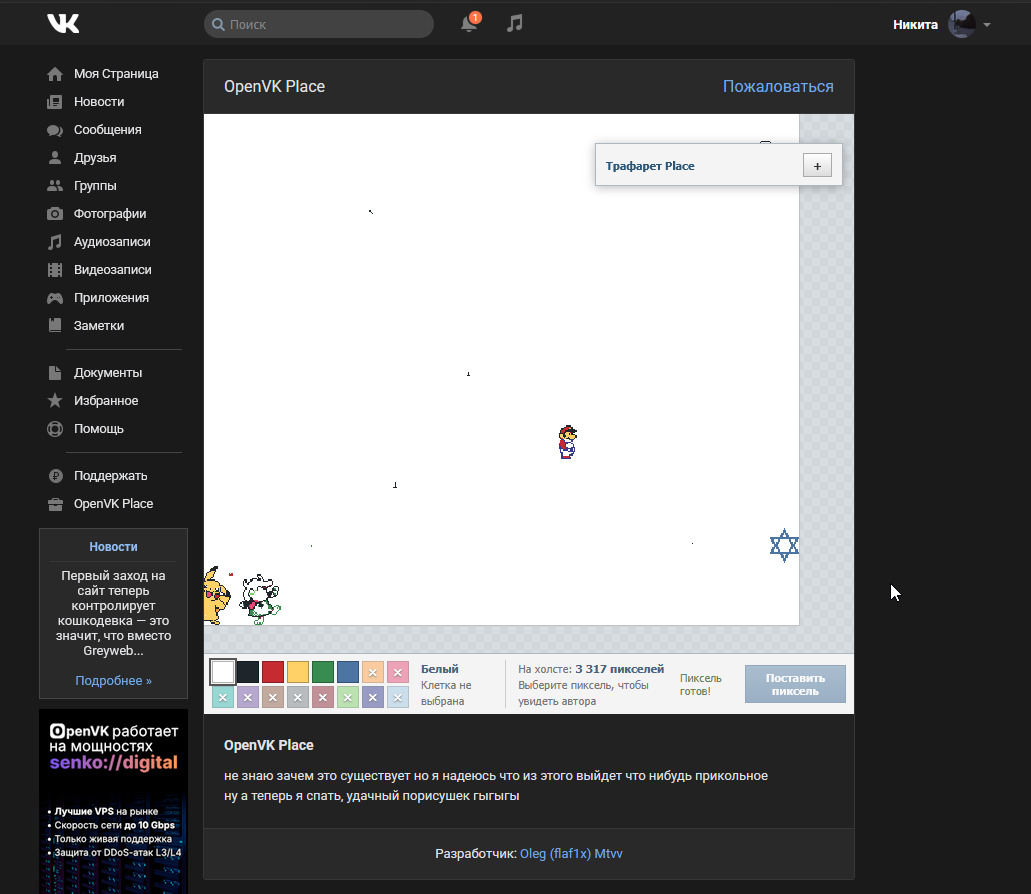Click the chat bubbles icon beside Сообщения
Screen dimensions: 1031x894
click(55, 130)
